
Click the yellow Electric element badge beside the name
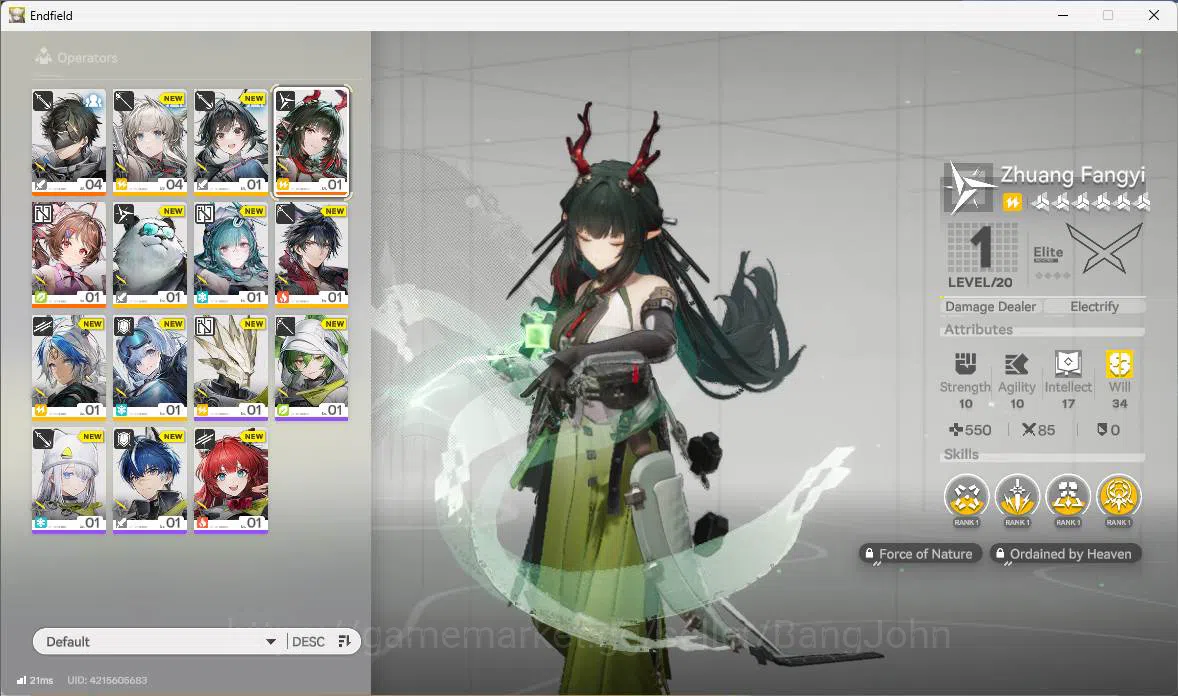point(1012,201)
